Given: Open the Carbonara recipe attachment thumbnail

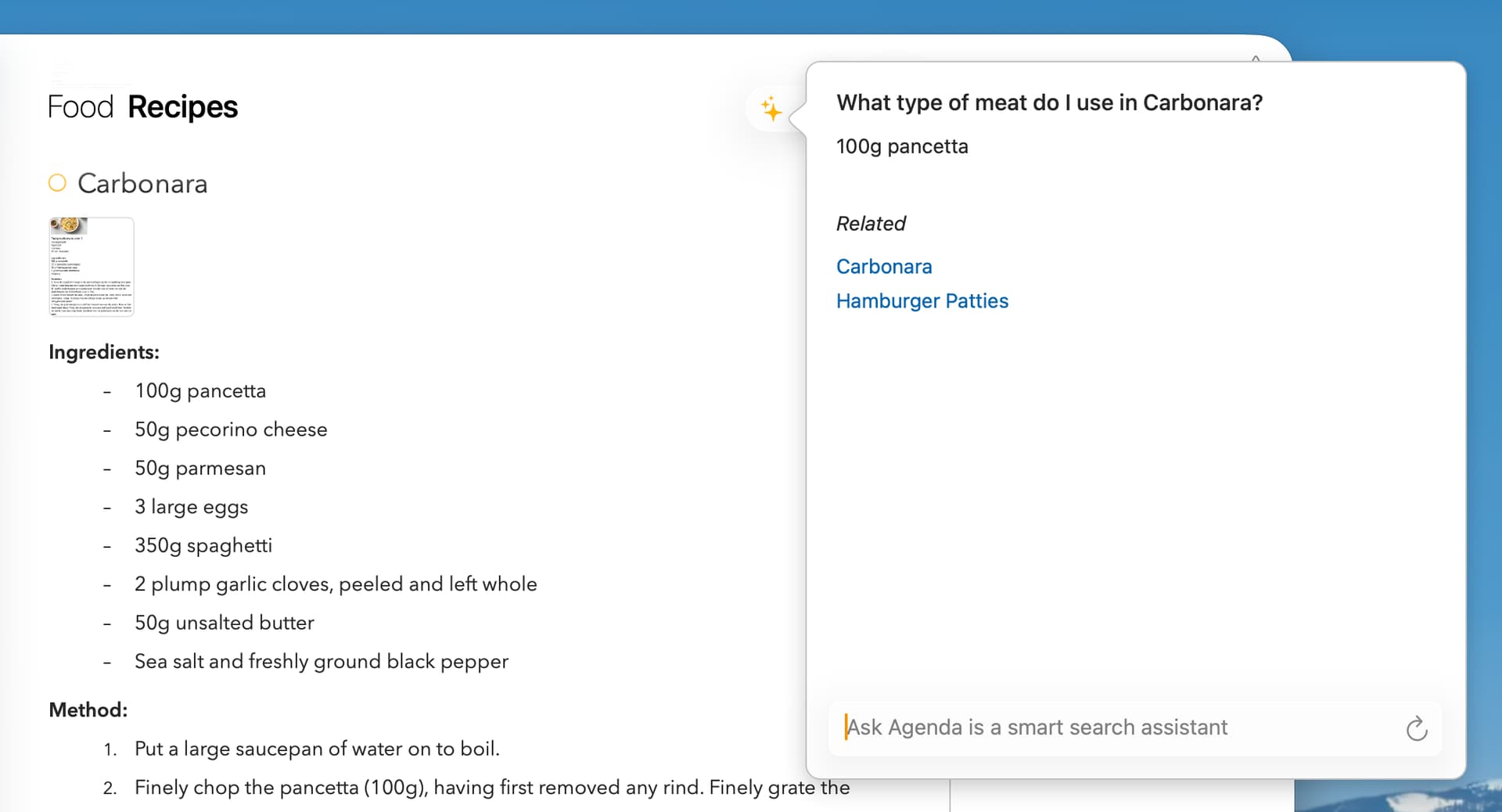Looking at the screenshot, I should (x=92, y=267).
